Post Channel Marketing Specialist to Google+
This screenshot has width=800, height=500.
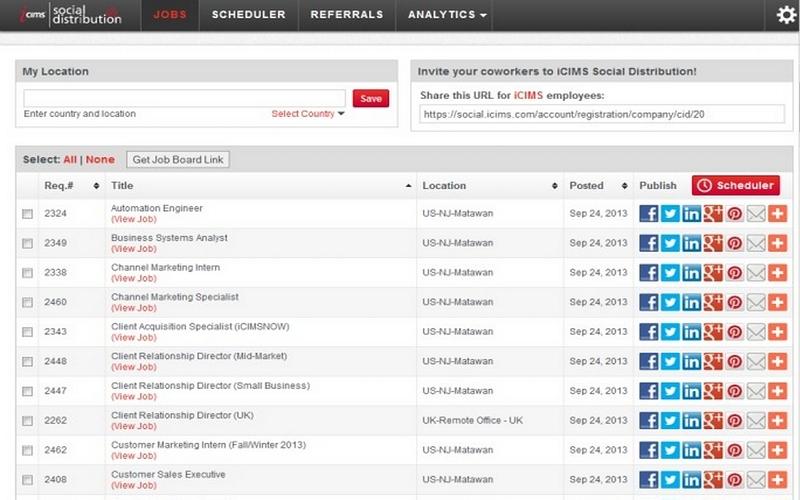(713, 302)
